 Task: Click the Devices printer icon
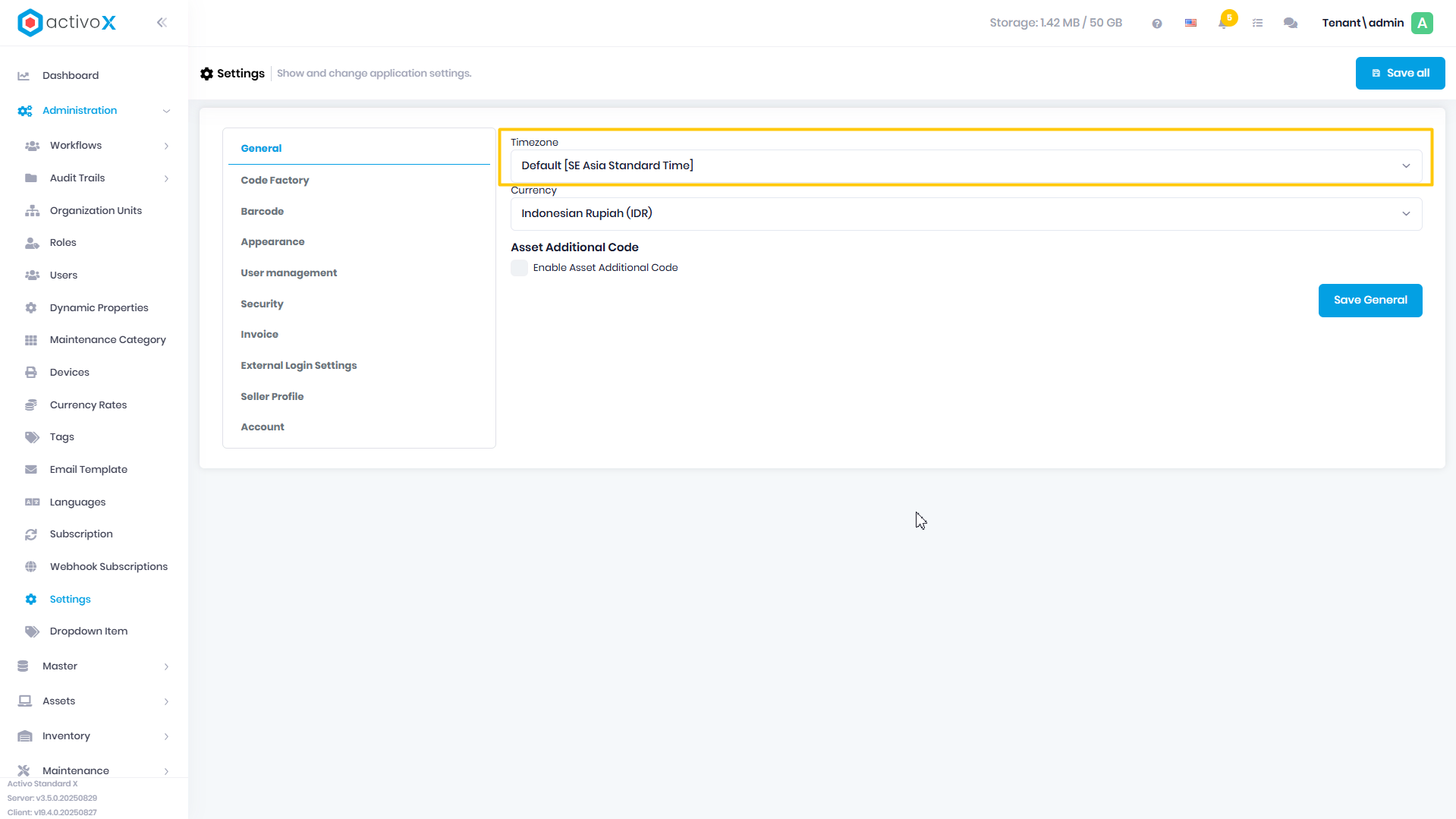click(x=31, y=373)
